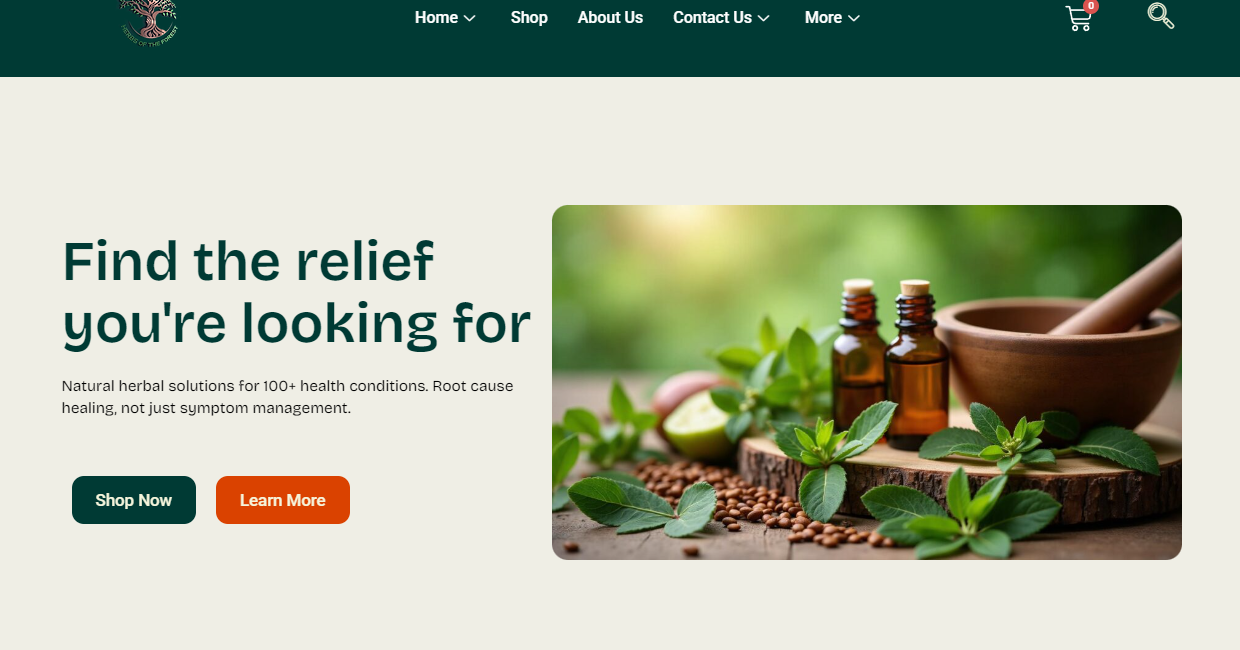The height and width of the screenshot is (650, 1240).
Task: Select the Contact Us menu label
Action: 712,17
